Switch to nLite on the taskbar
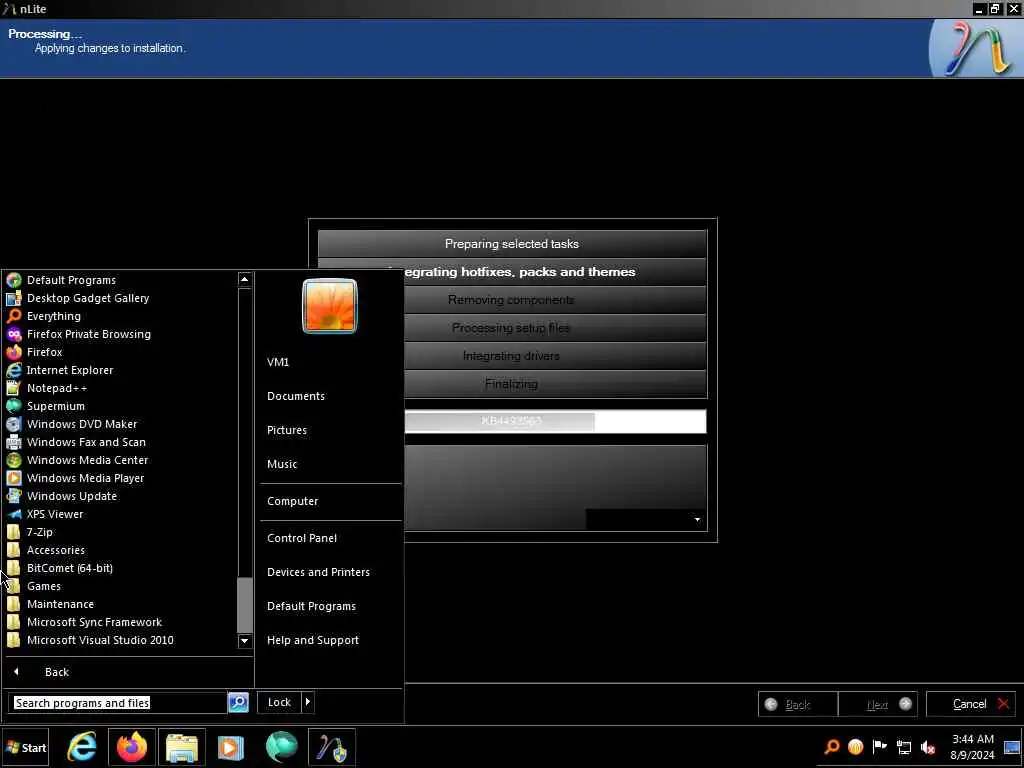The height and width of the screenshot is (768, 1024). click(x=332, y=747)
